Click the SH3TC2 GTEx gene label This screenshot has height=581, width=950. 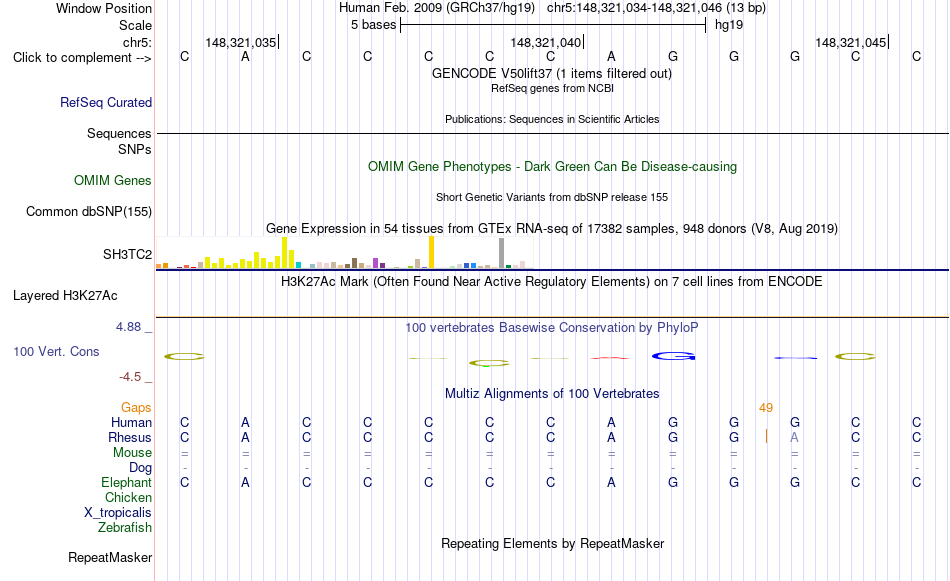click(x=127, y=254)
